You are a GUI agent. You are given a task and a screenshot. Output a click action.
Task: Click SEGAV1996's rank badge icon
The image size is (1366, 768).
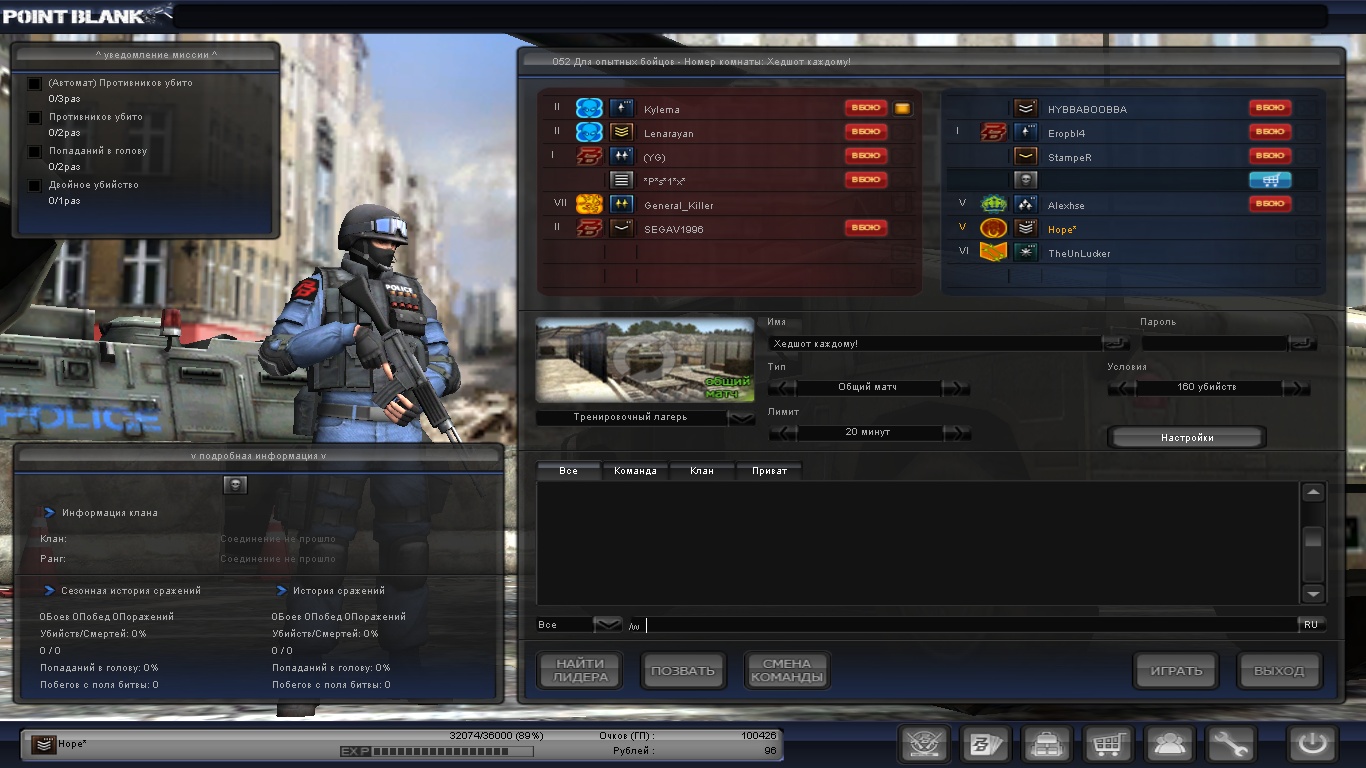622,228
